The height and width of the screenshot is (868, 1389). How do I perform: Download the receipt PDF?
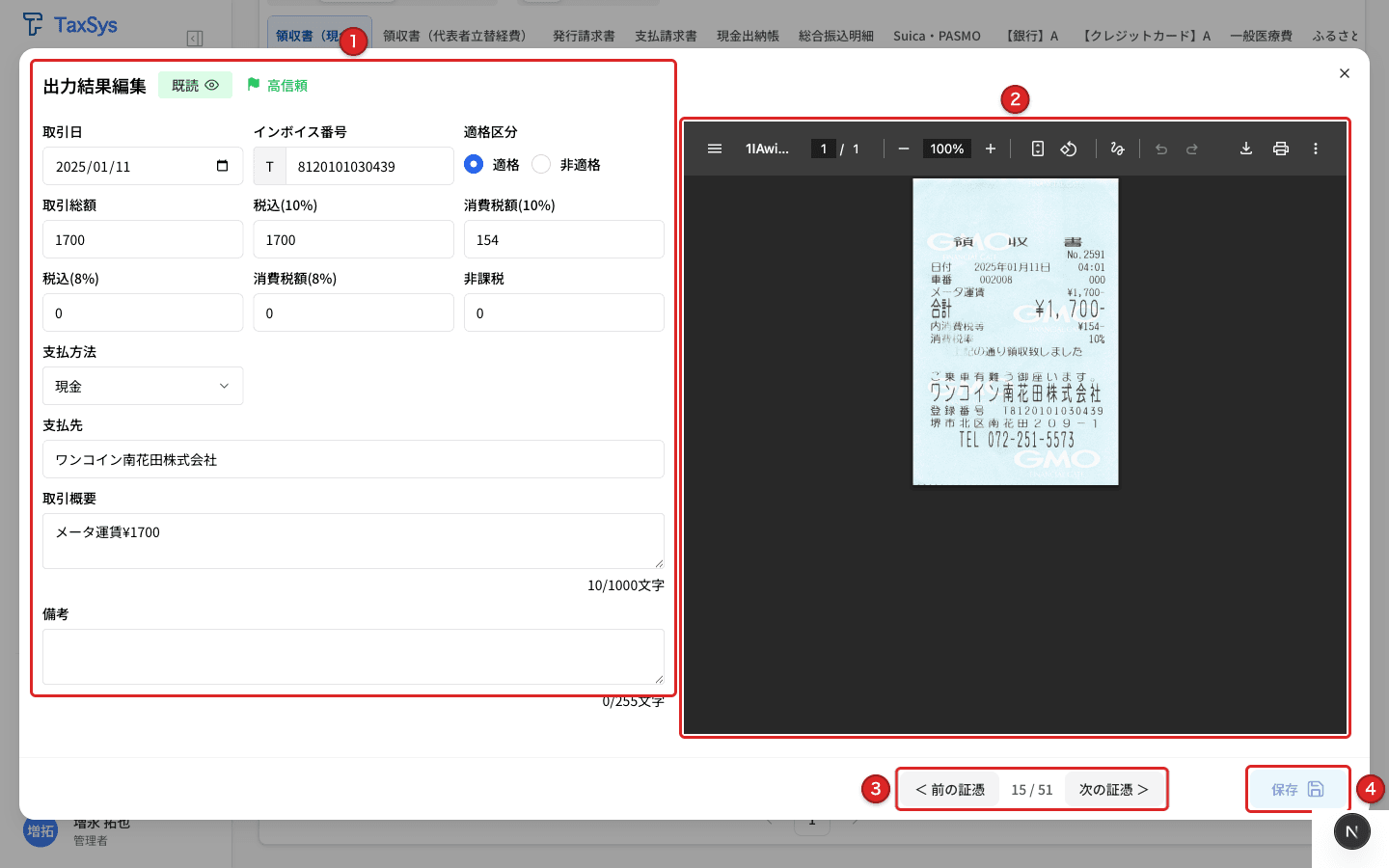1246,149
